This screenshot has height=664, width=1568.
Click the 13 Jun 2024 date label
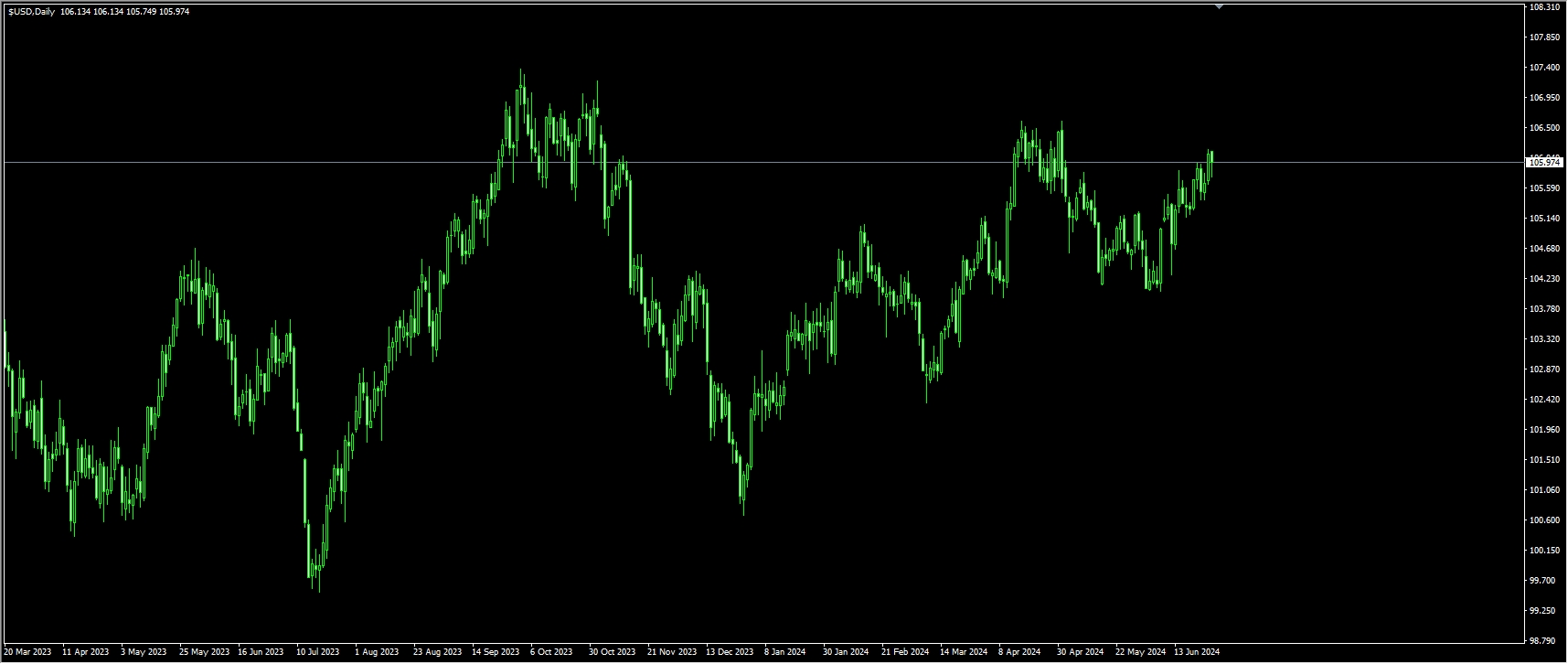coord(1197,652)
